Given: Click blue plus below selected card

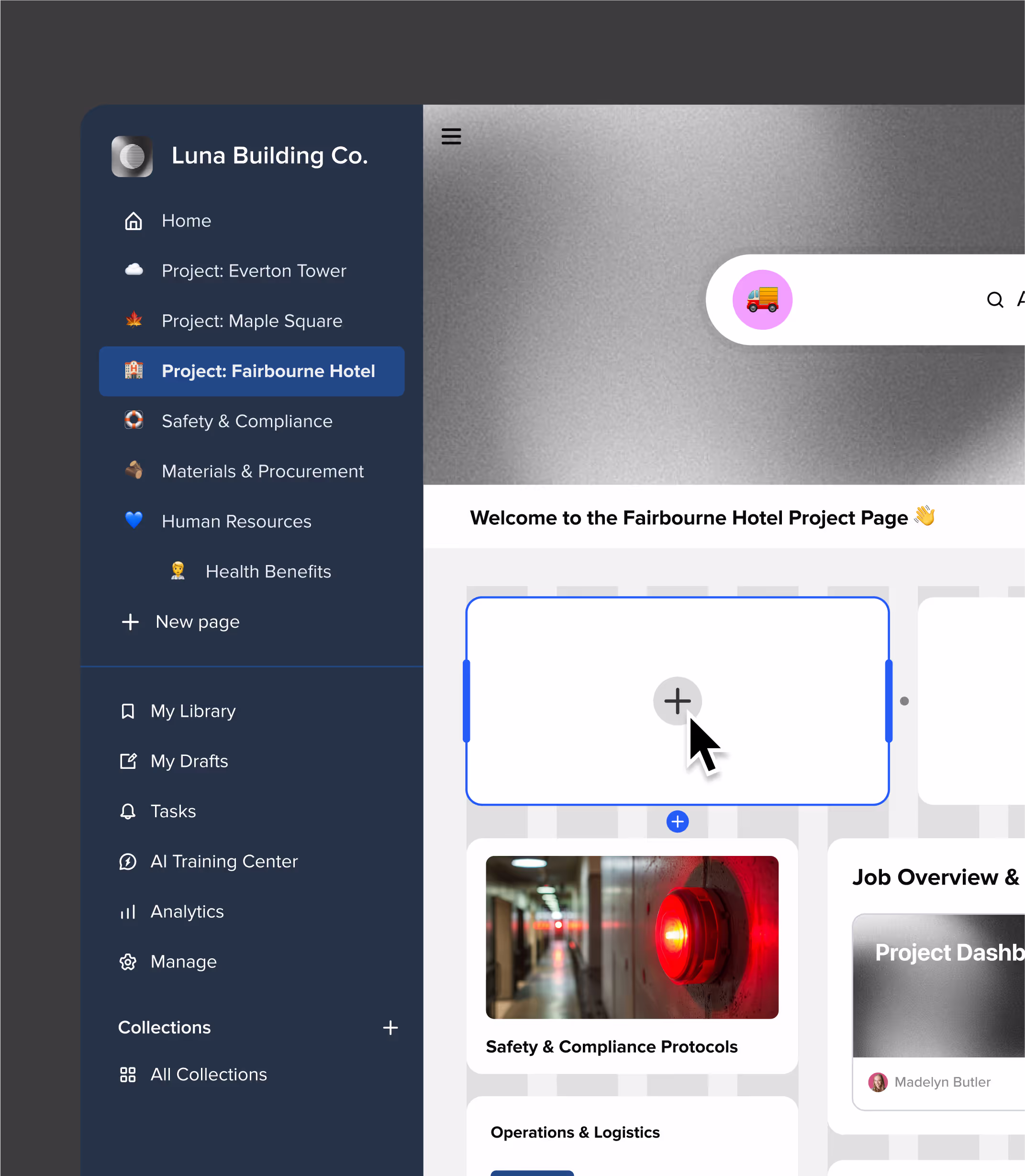Looking at the screenshot, I should point(677,822).
